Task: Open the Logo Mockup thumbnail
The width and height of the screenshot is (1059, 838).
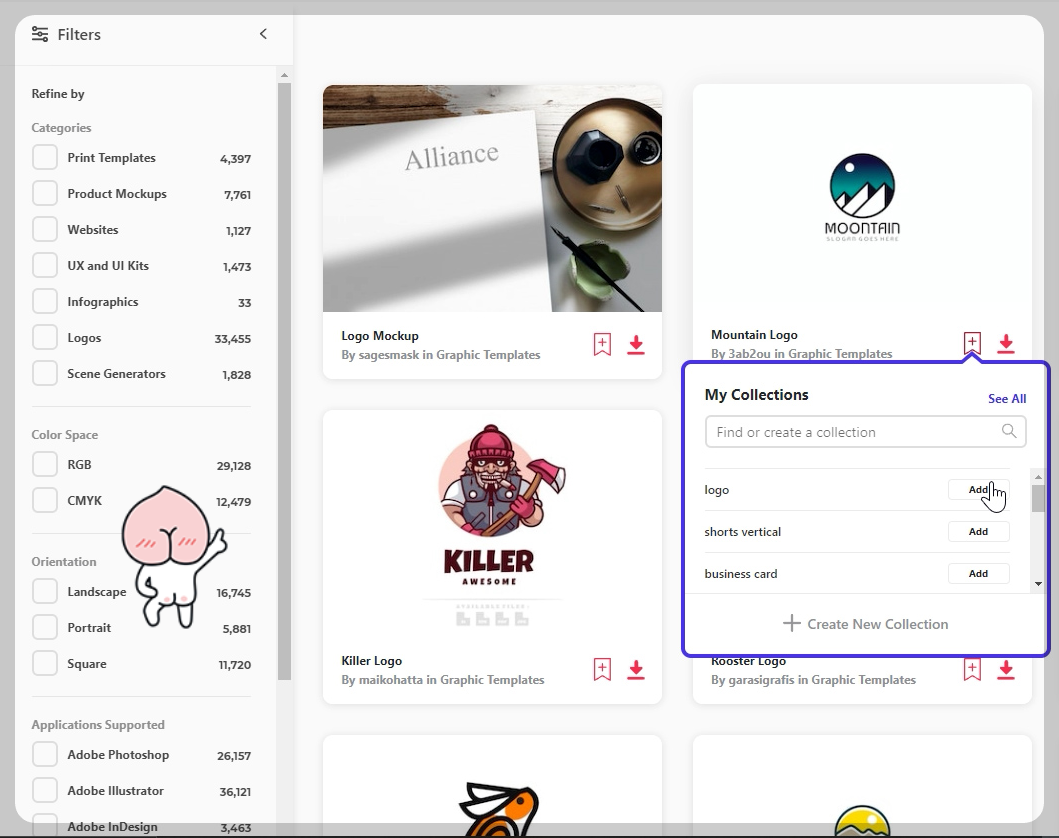Action: tap(492, 199)
